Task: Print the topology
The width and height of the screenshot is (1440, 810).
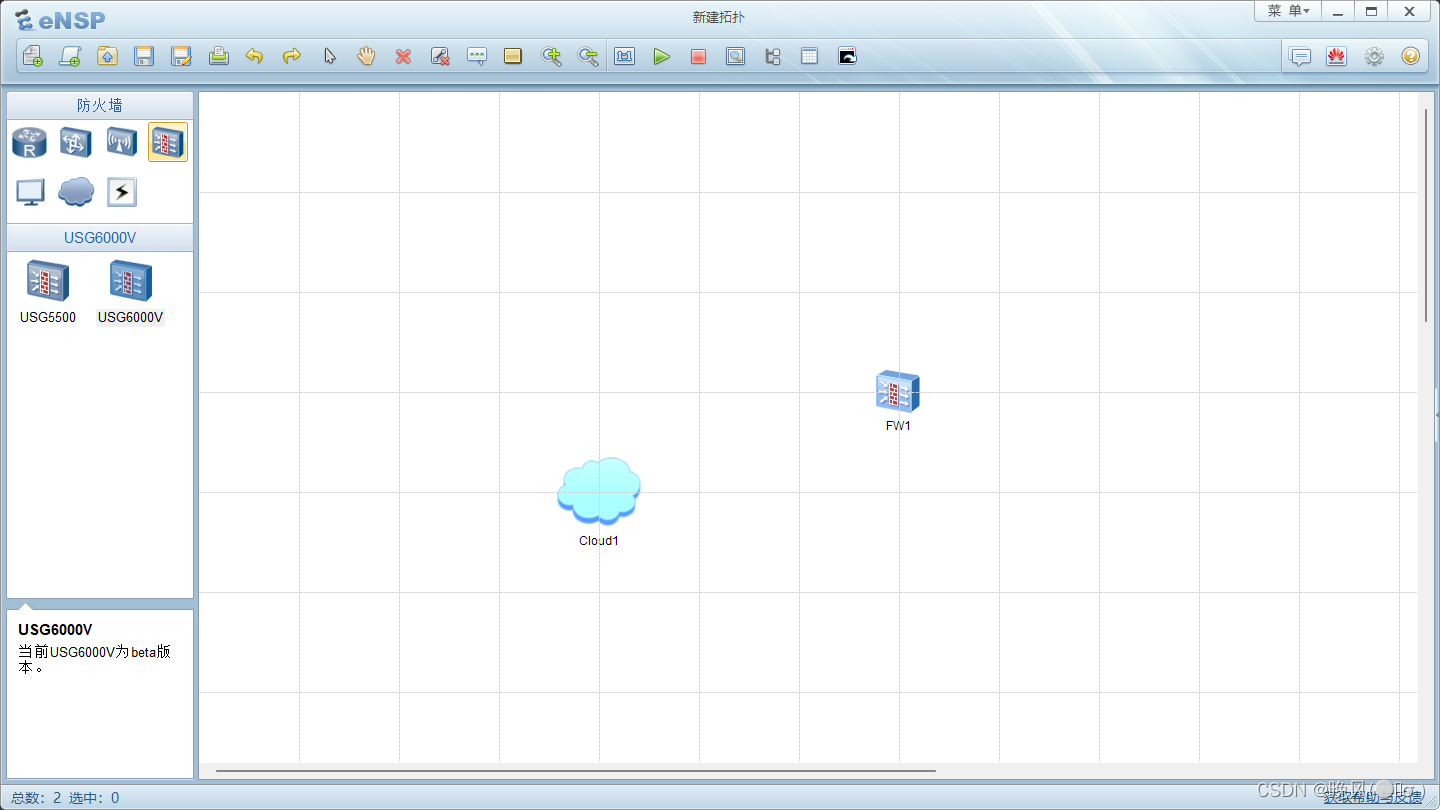Action: [218, 56]
